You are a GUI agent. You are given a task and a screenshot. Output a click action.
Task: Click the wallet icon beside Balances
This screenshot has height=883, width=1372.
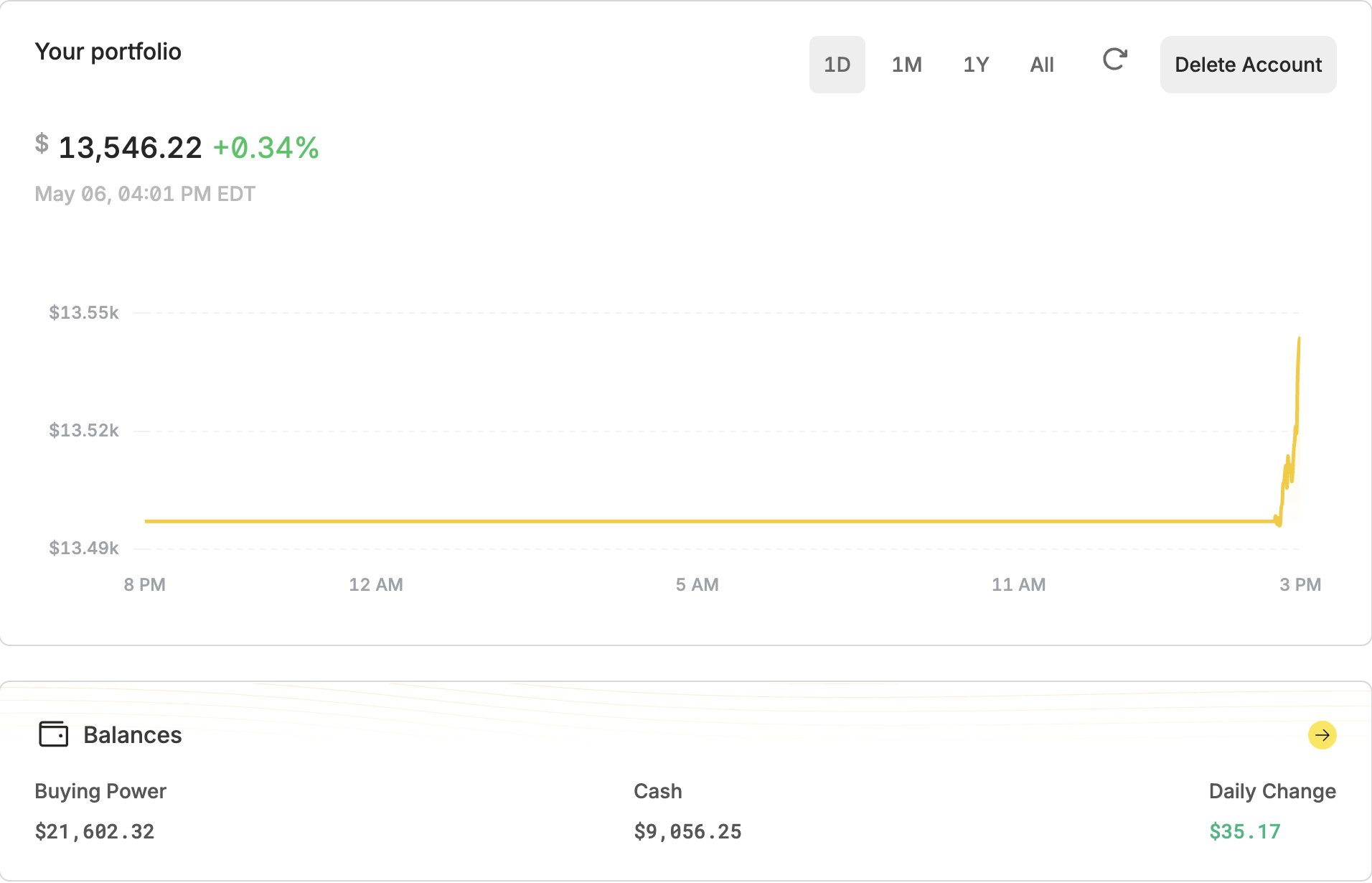point(53,734)
